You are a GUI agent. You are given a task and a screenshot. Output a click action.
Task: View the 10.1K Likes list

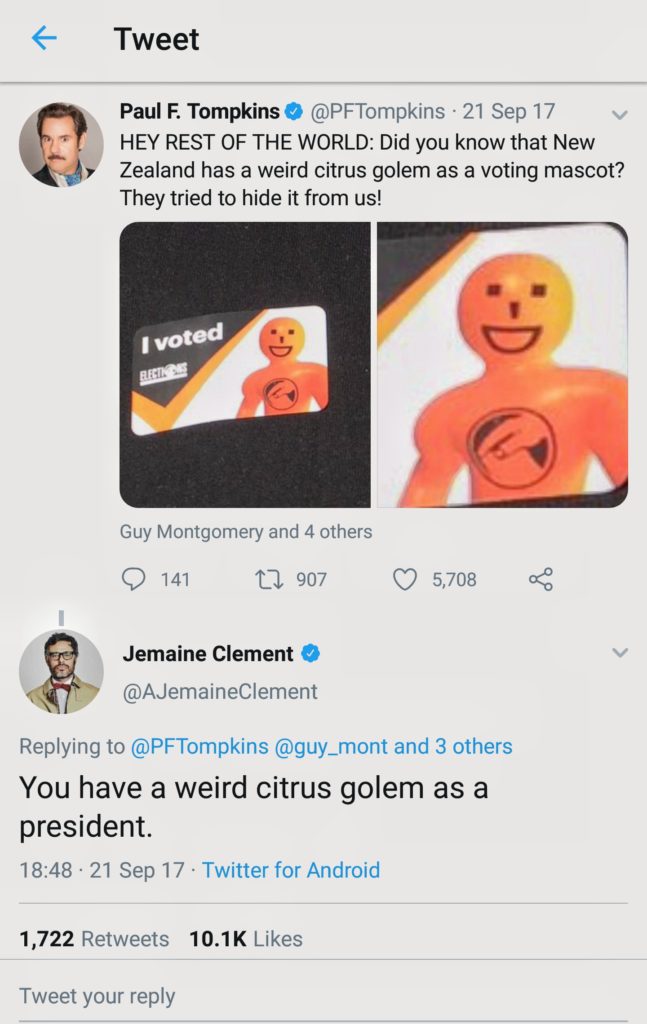246,938
